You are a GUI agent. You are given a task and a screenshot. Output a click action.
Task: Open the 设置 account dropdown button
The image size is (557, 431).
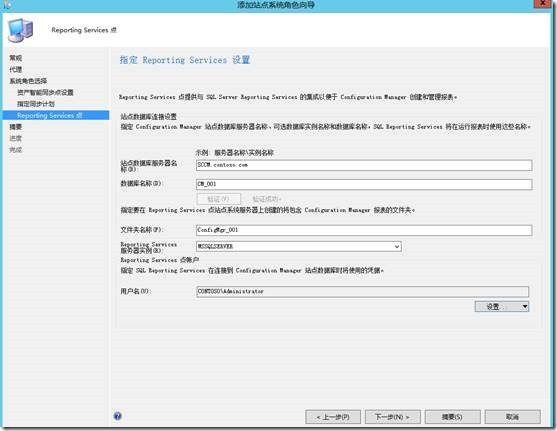pos(502,307)
